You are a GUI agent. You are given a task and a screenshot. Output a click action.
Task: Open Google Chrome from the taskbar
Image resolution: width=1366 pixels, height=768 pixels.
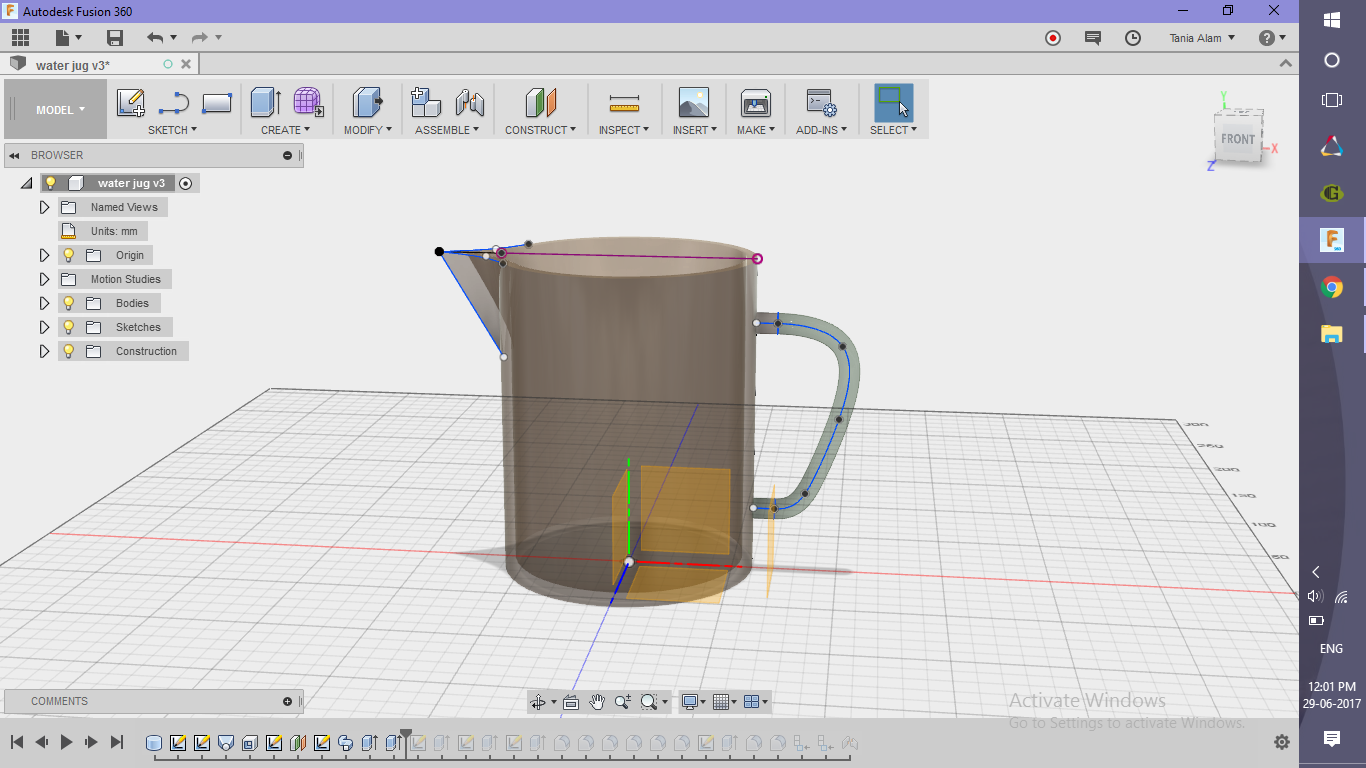1330,287
